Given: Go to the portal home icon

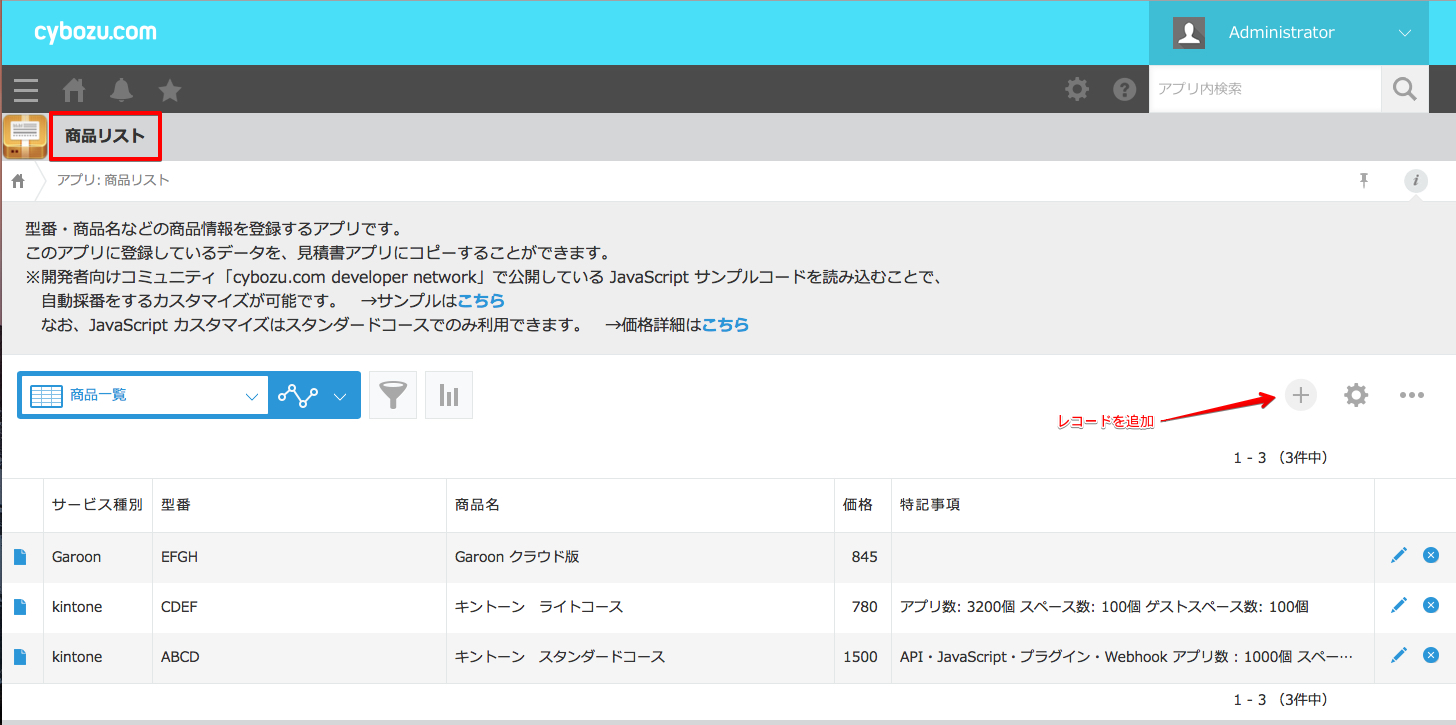Looking at the screenshot, I should tap(74, 90).
